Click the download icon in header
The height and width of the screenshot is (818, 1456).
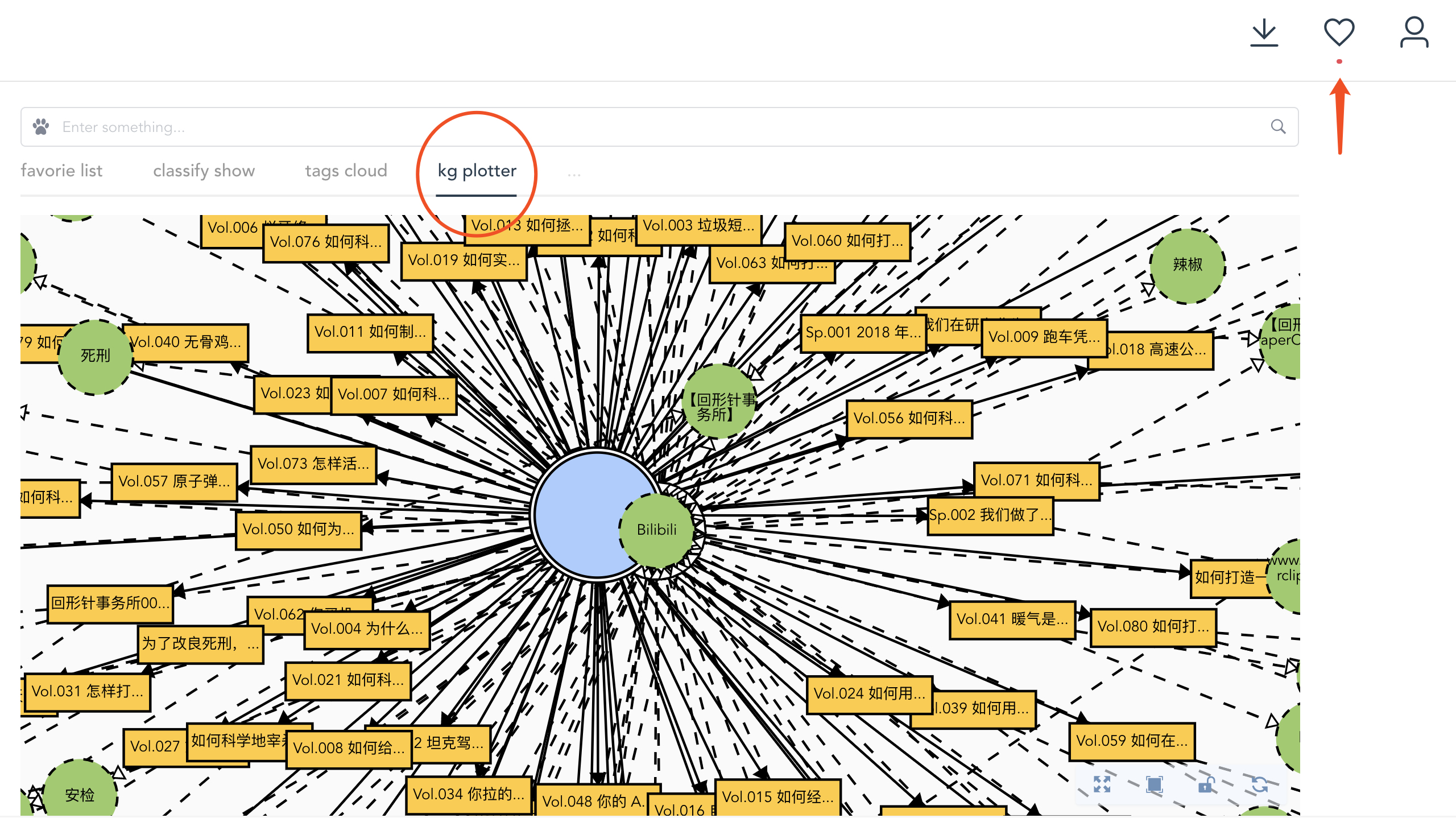(1264, 33)
